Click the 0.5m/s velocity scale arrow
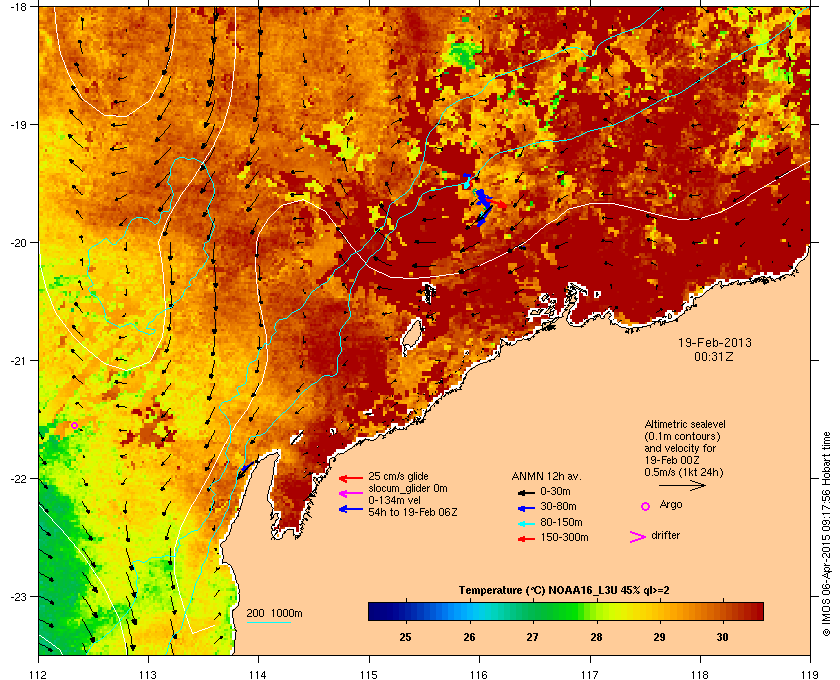 coord(682,486)
